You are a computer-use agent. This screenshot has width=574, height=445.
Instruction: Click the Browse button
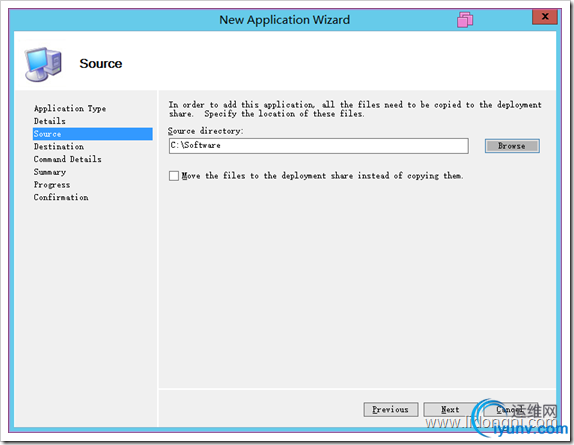pyautogui.click(x=512, y=146)
